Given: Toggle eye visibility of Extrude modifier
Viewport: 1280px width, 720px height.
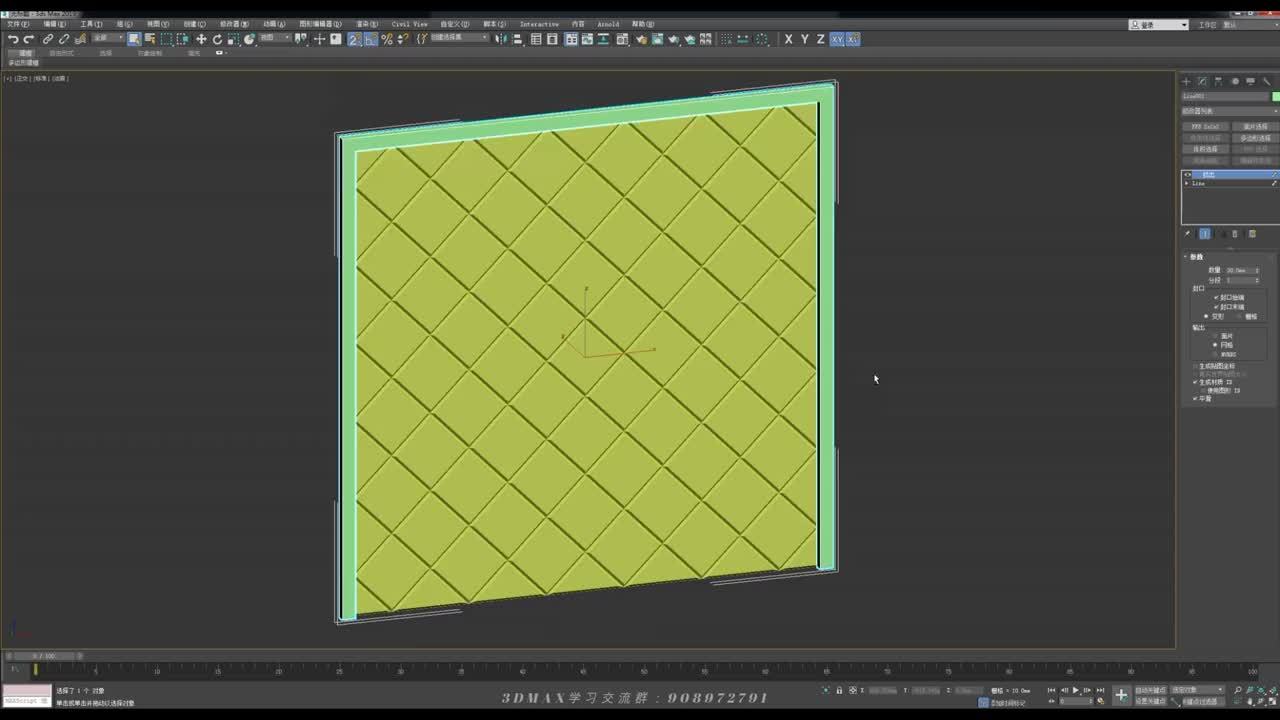Looking at the screenshot, I should tap(1188, 175).
